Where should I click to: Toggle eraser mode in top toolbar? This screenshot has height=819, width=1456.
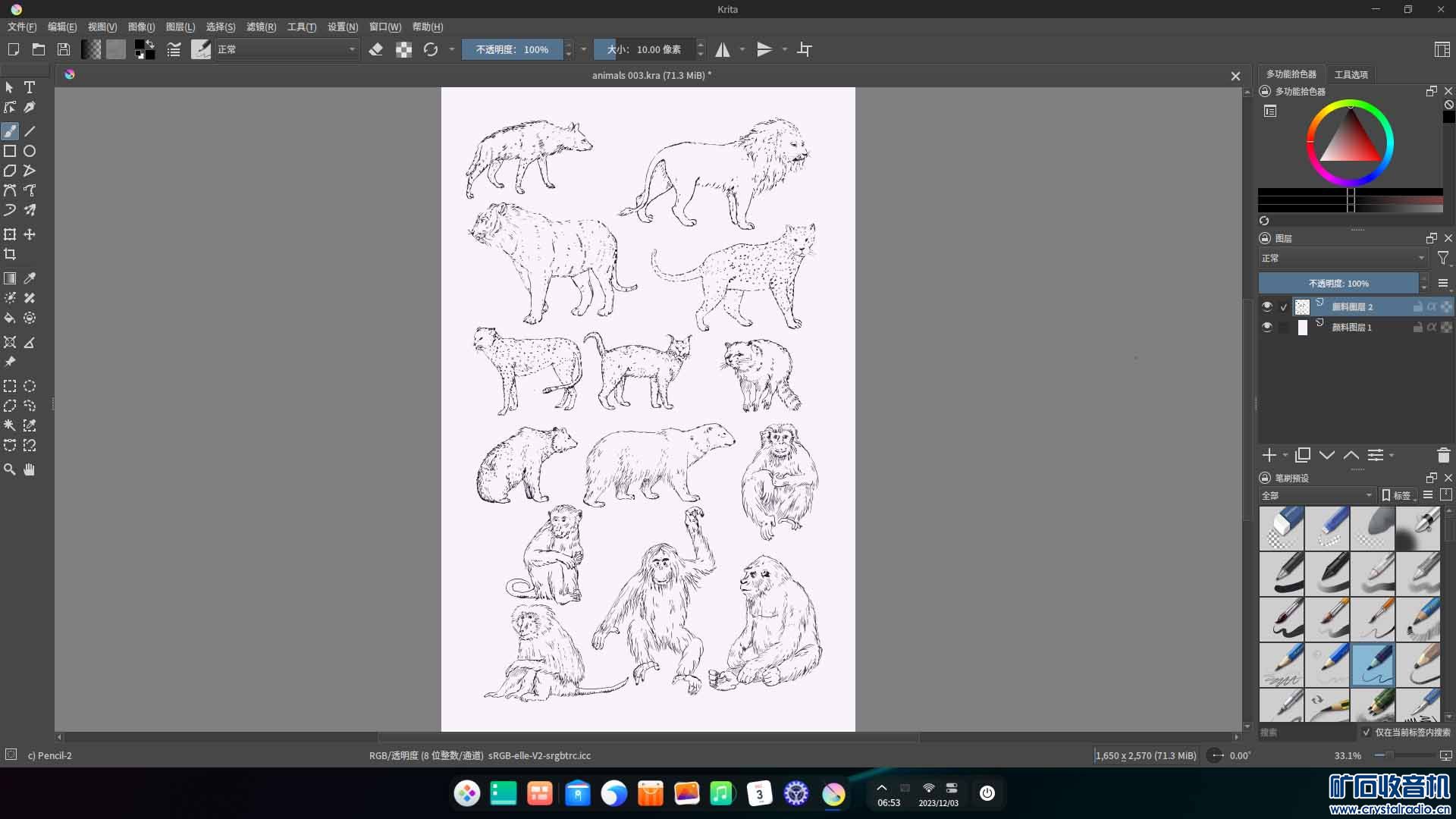click(375, 50)
